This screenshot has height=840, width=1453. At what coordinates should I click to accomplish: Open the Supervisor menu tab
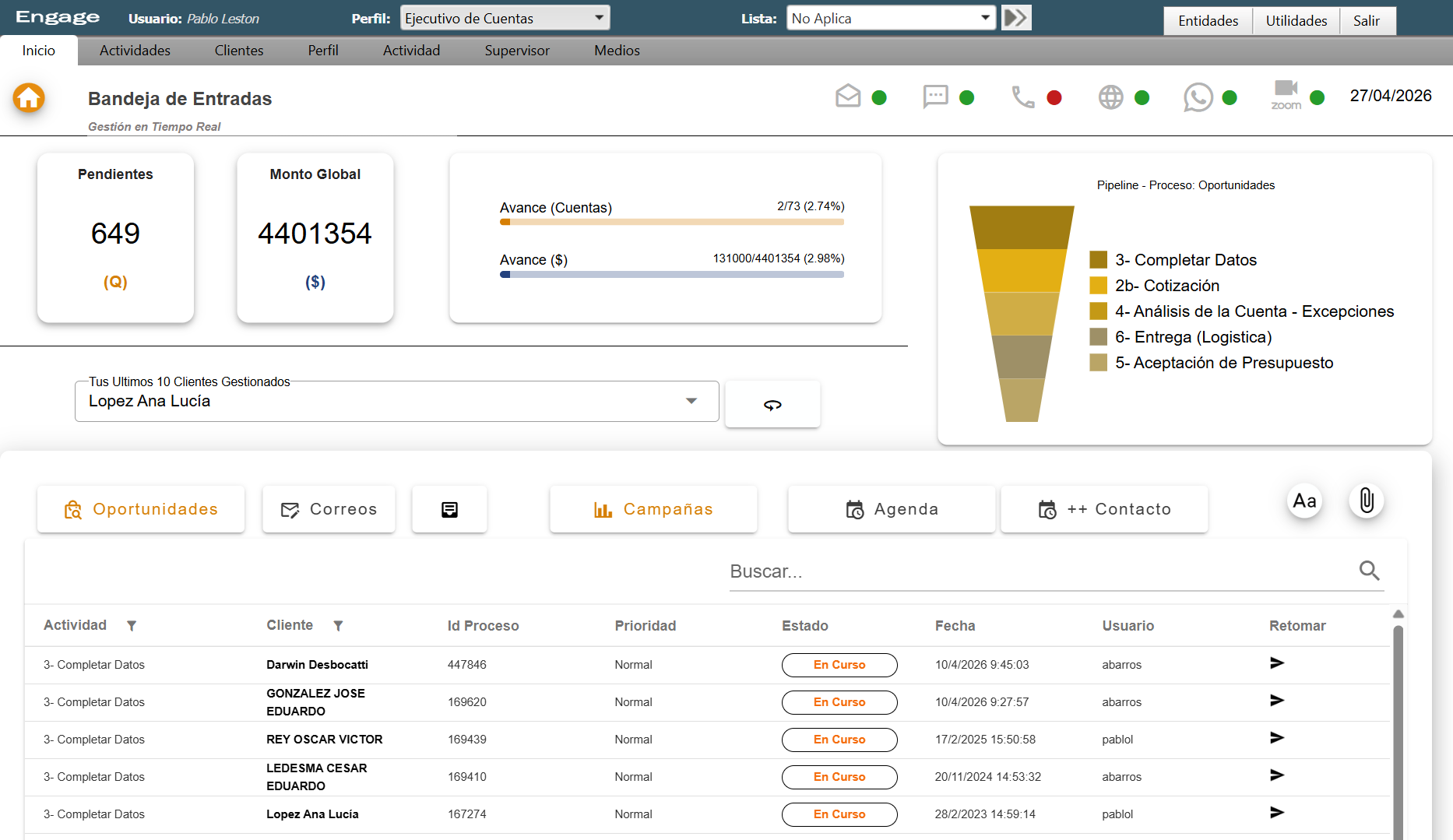tap(517, 51)
